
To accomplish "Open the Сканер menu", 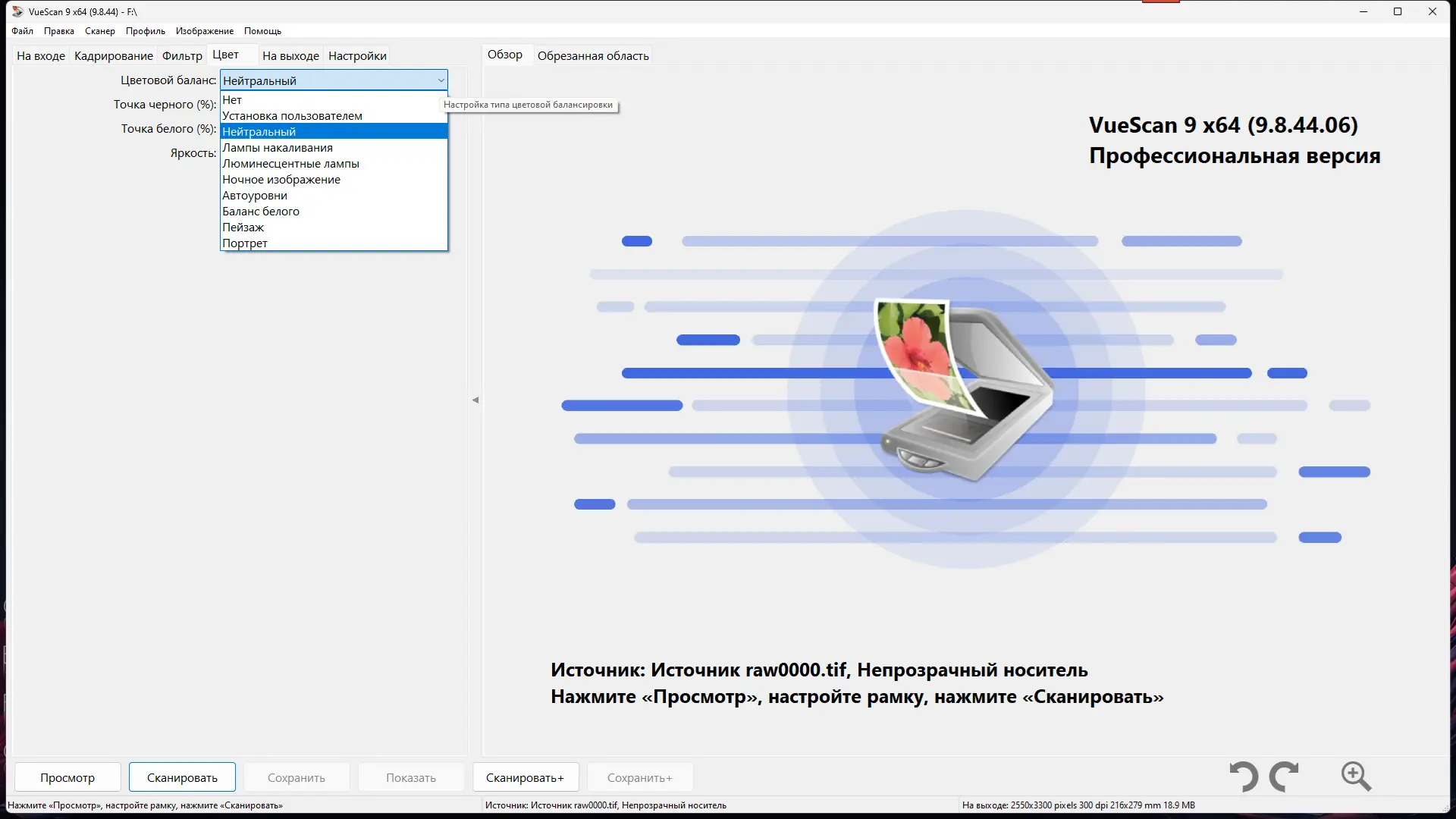I will (99, 31).
